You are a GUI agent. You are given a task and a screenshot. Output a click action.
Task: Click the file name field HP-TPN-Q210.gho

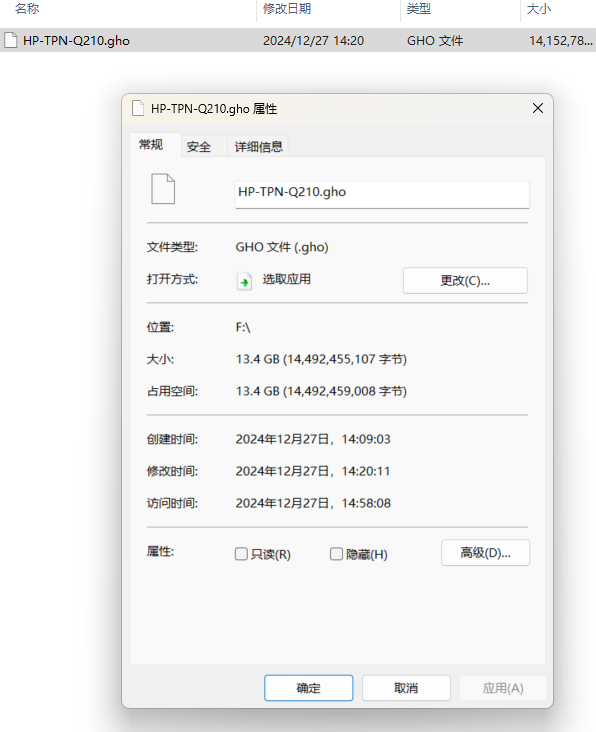click(x=382, y=194)
